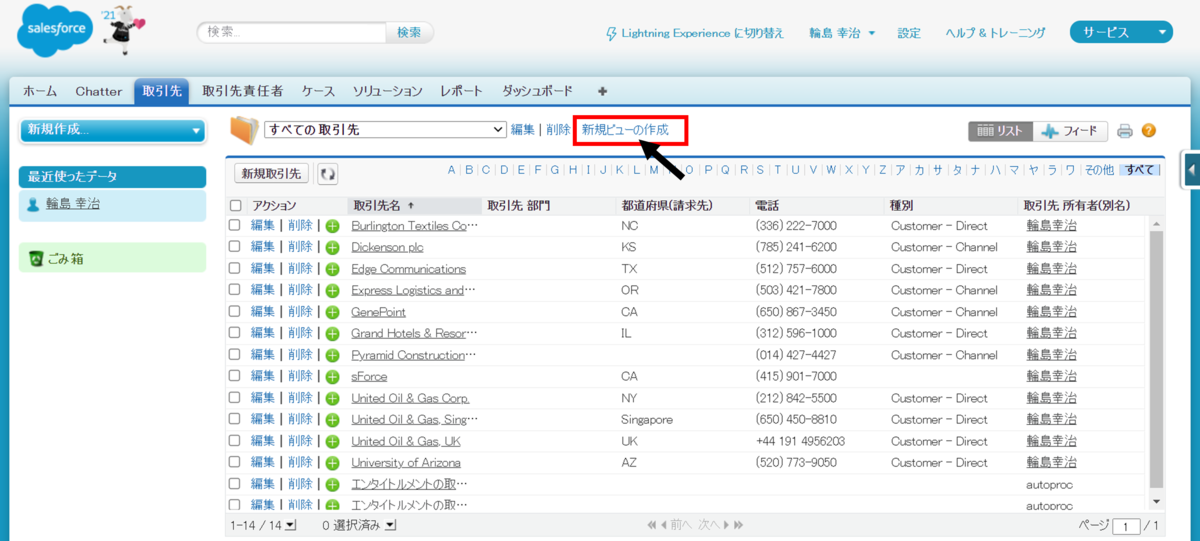Open the ダッシュボード tab
The width and height of the screenshot is (1200, 541).
pos(537,91)
